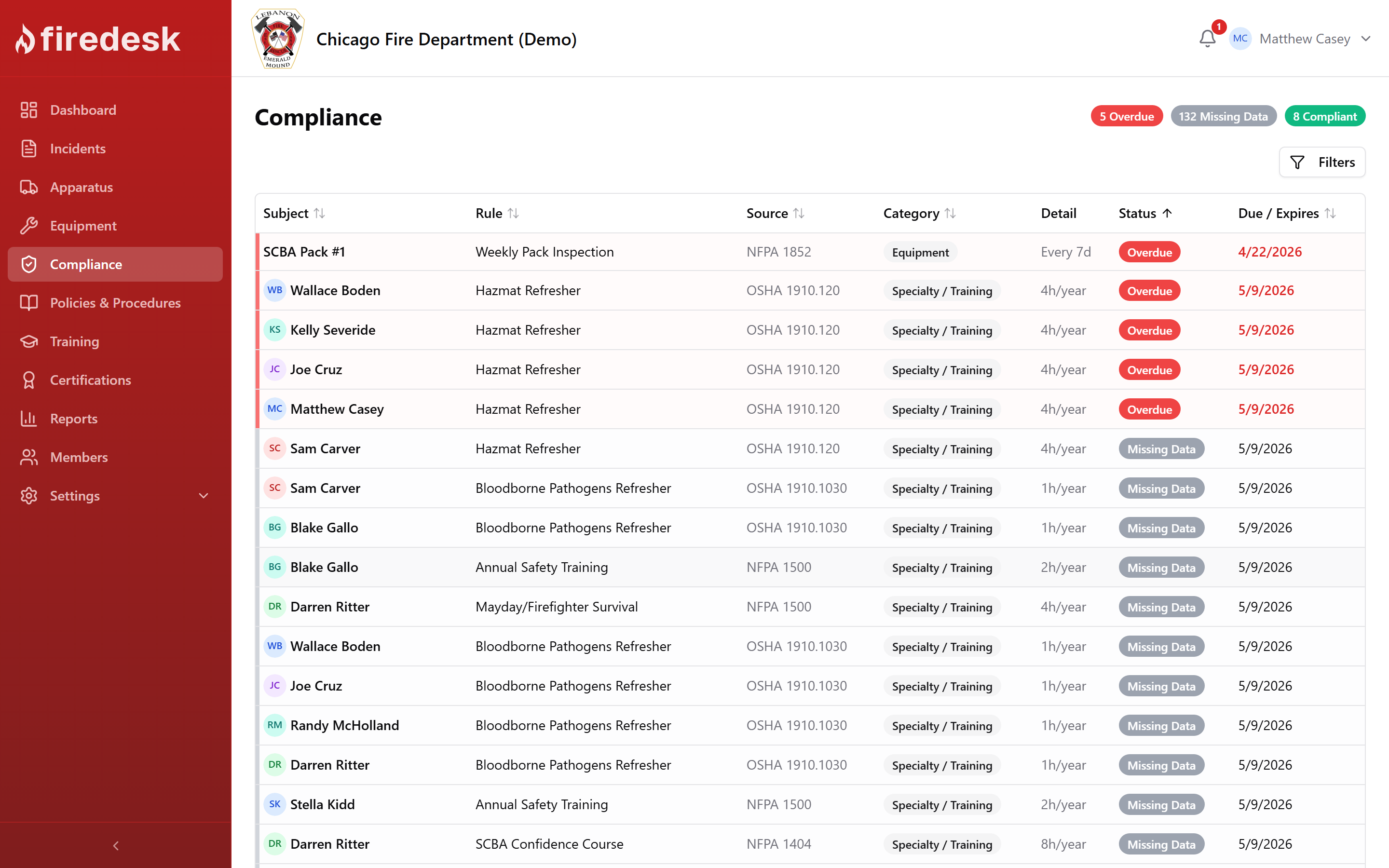Click Missing Data status for Stella Kidd
This screenshot has width=1389, height=868.
point(1161,805)
